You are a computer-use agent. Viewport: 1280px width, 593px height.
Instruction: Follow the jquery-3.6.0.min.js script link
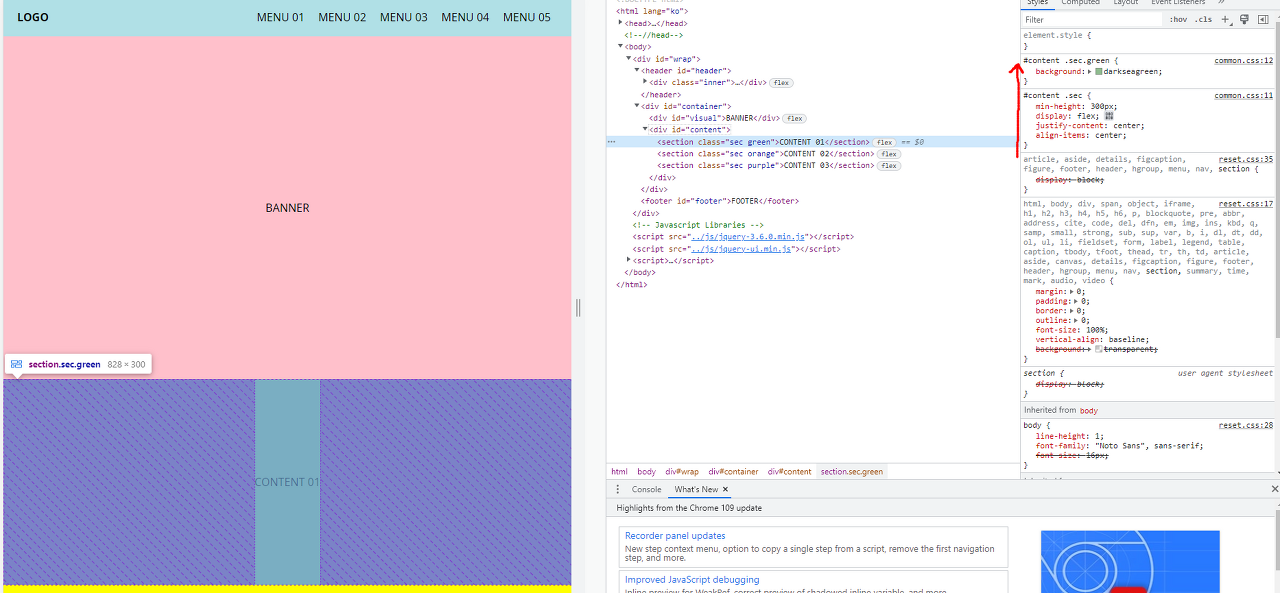point(748,237)
